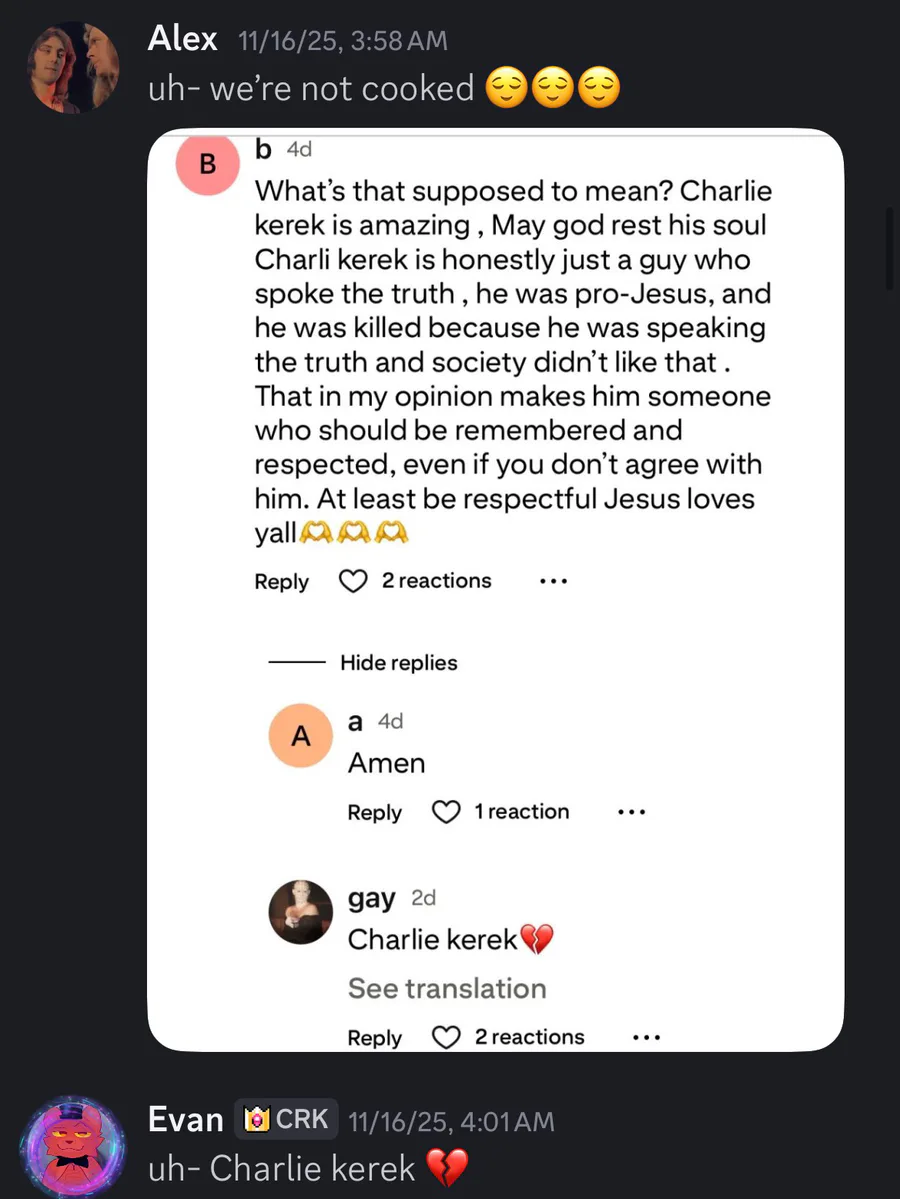Viewport: 900px width, 1199px height.
Task: Toggle heart on the Amen reply
Action: 445,812
